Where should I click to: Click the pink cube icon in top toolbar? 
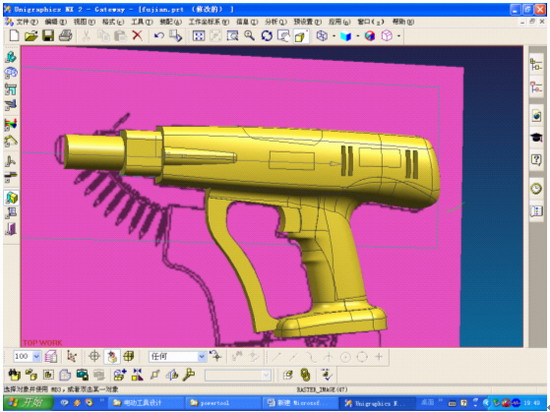point(387,36)
